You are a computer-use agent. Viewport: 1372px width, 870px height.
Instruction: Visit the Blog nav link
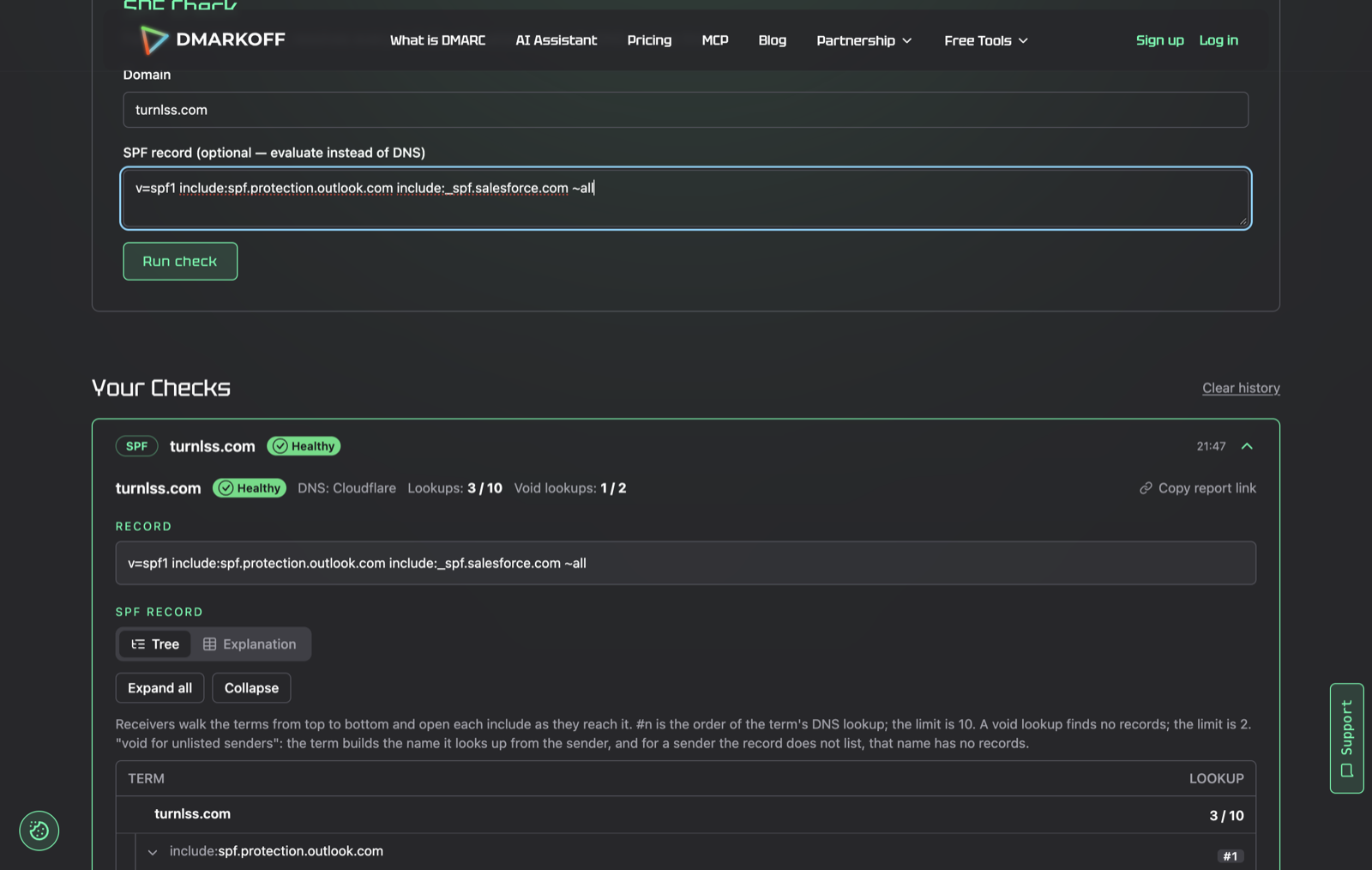coord(773,40)
